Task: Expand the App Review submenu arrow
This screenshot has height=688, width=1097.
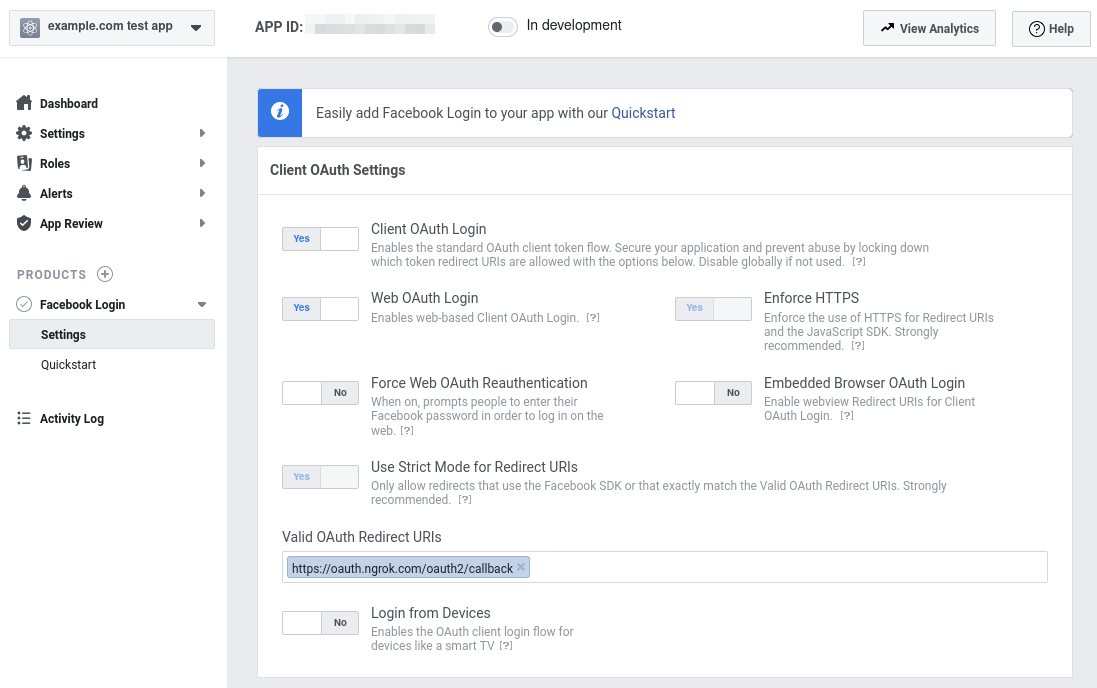Action: click(x=202, y=223)
